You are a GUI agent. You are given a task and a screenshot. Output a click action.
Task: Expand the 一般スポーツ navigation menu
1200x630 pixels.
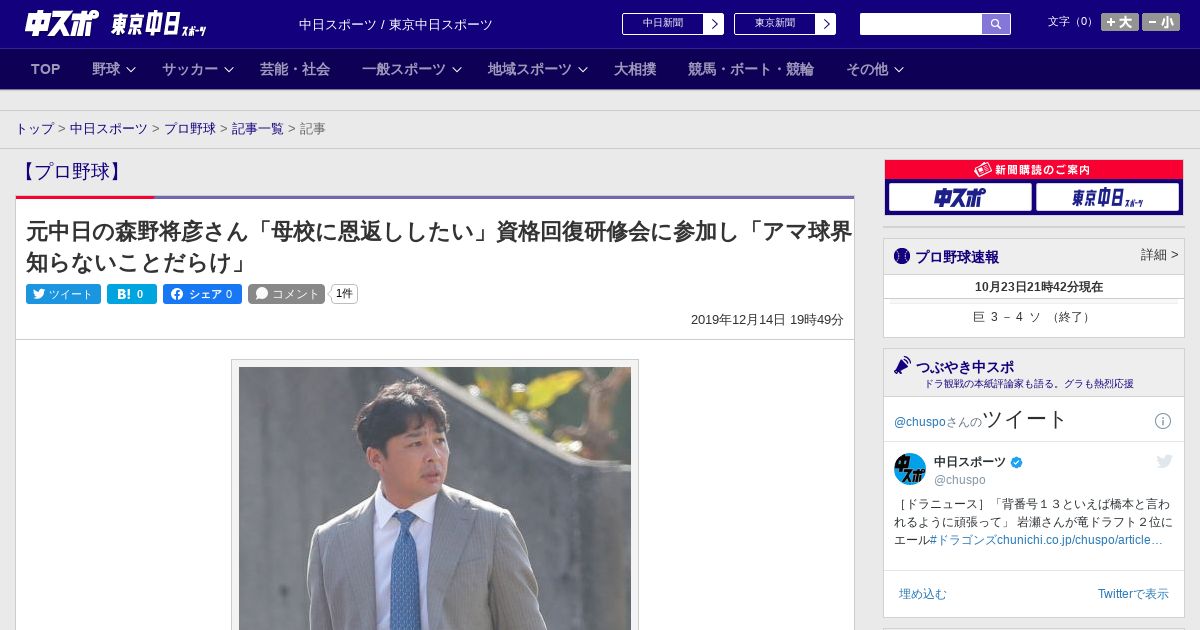pos(411,69)
